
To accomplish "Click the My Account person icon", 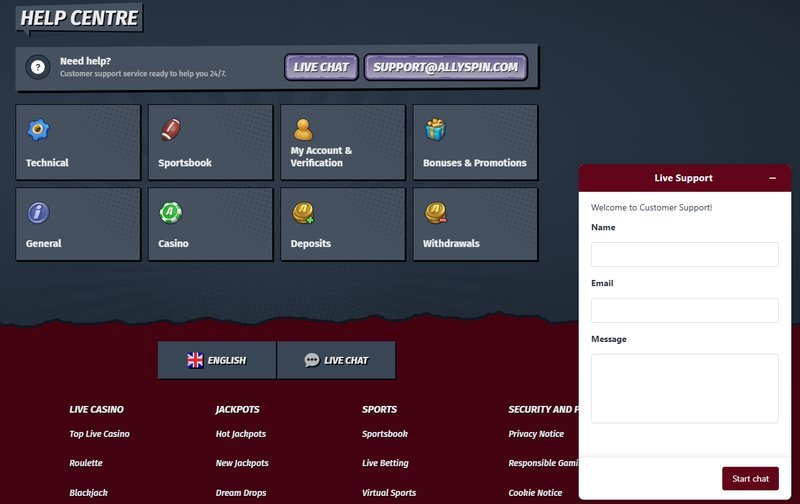I will (x=303, y=130).
